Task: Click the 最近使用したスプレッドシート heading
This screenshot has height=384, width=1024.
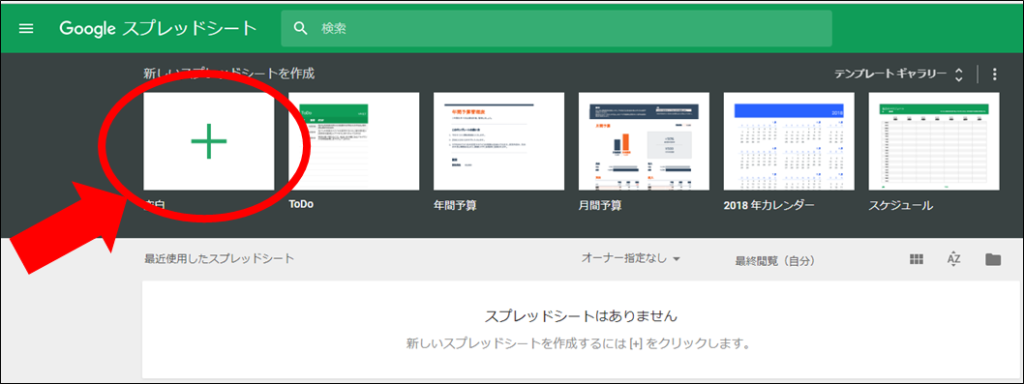Action: coord(219,259)
